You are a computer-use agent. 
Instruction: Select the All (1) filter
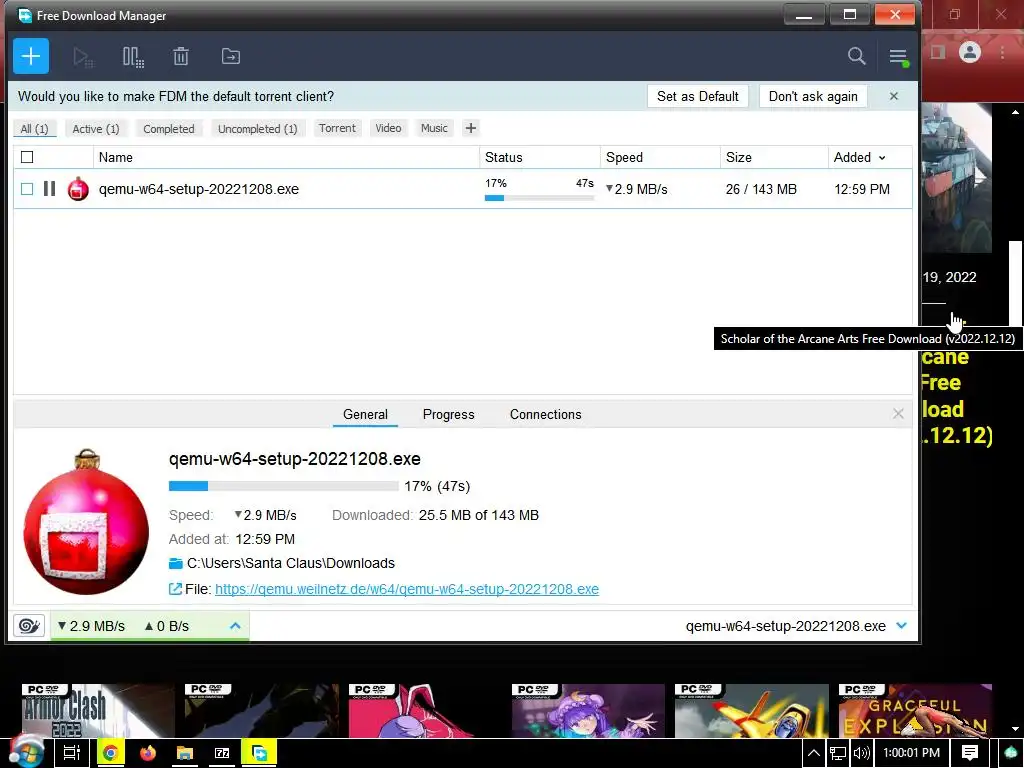tap(35, 129)
